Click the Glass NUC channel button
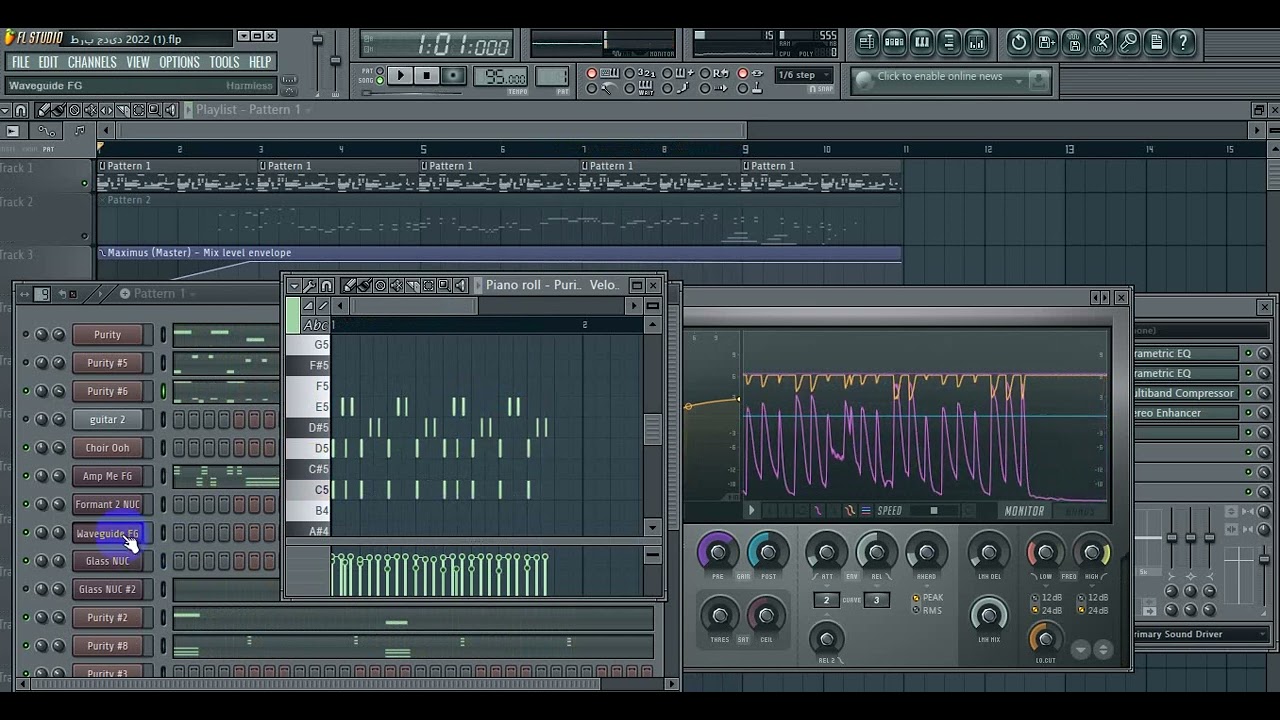The image size is (1280, 720). pos(107,561)
